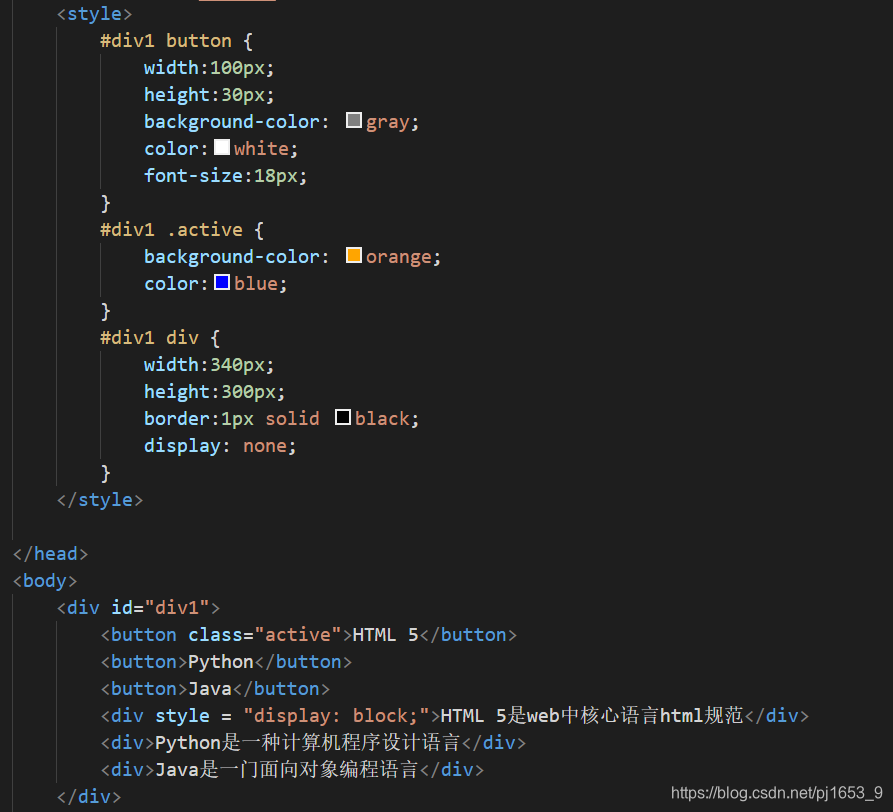Click the word 'blue' value
The image size is (893, 812).
pyautogui.click(x=256, y=284)
